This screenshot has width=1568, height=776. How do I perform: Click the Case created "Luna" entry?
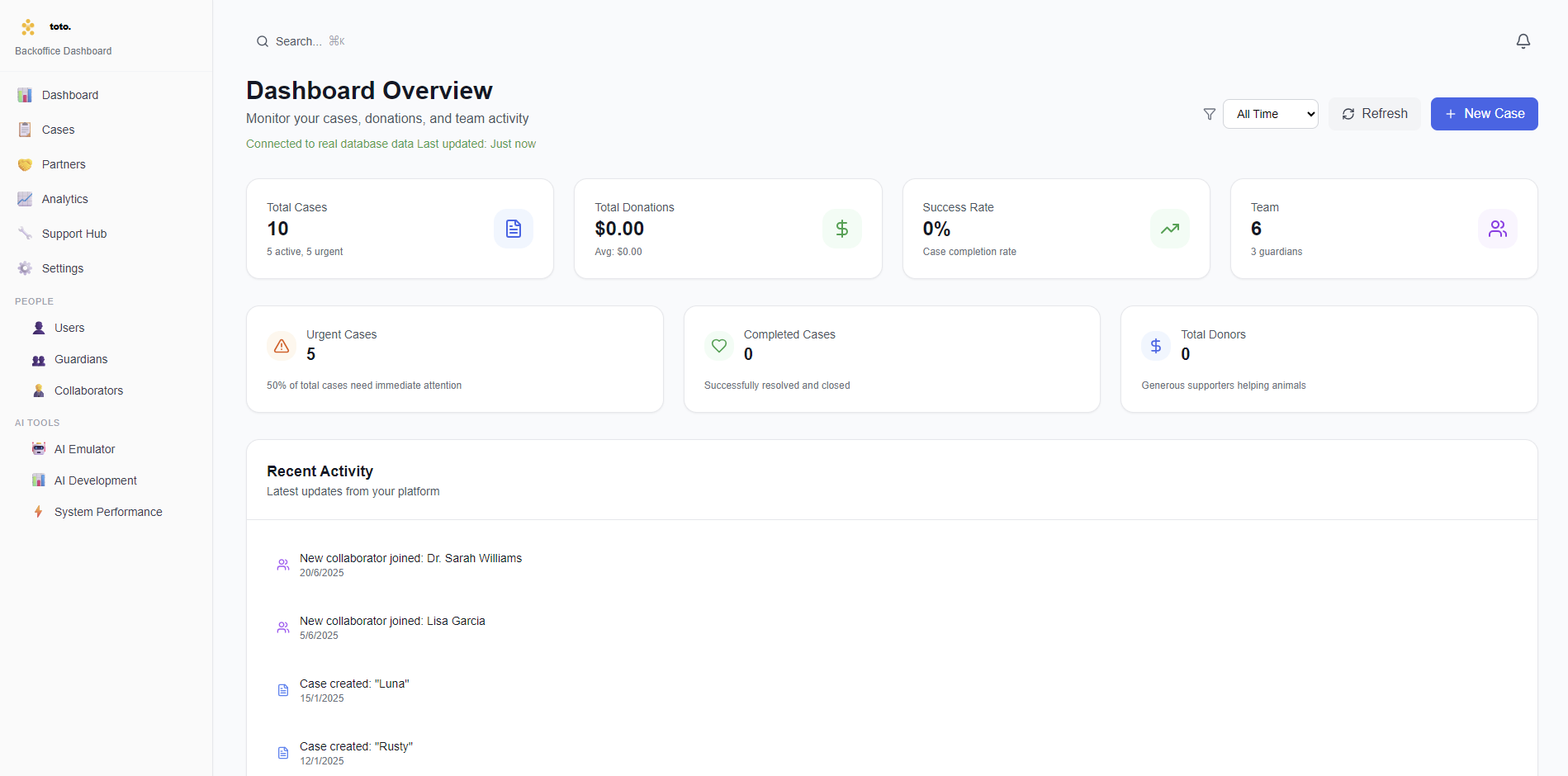click(x=354, y=684)
